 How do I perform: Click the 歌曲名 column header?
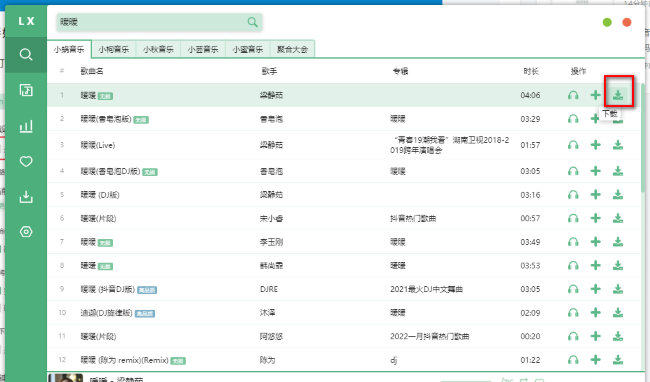[x=92, y=71]
